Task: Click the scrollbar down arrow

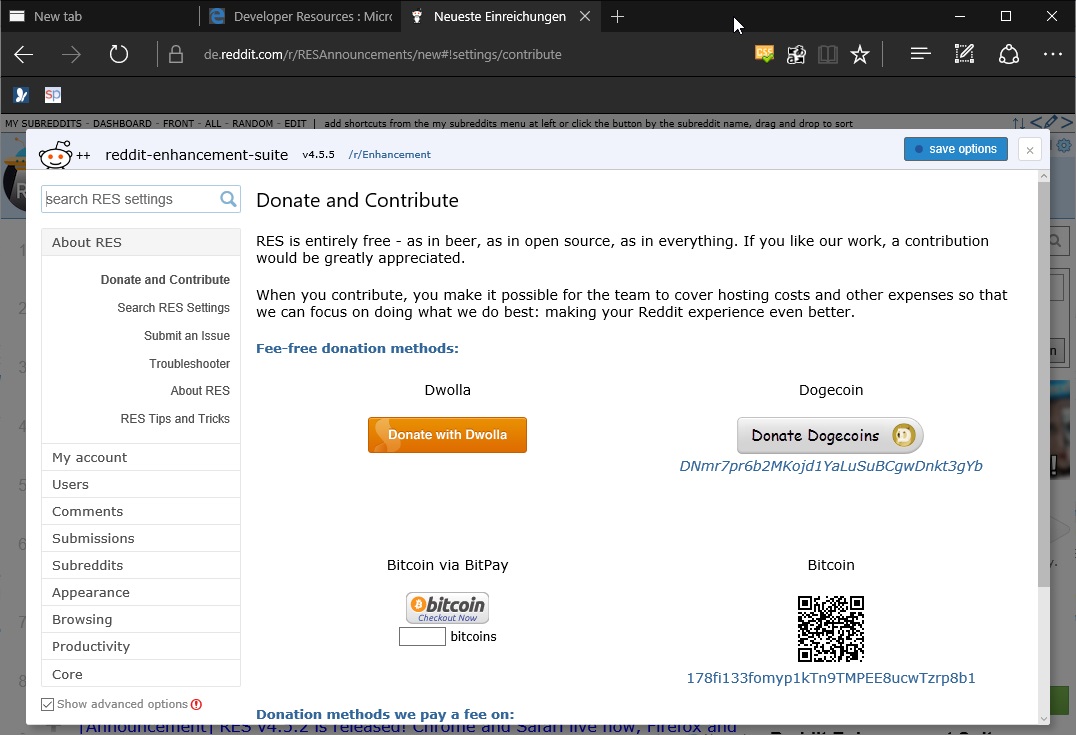Action: 1044,719
